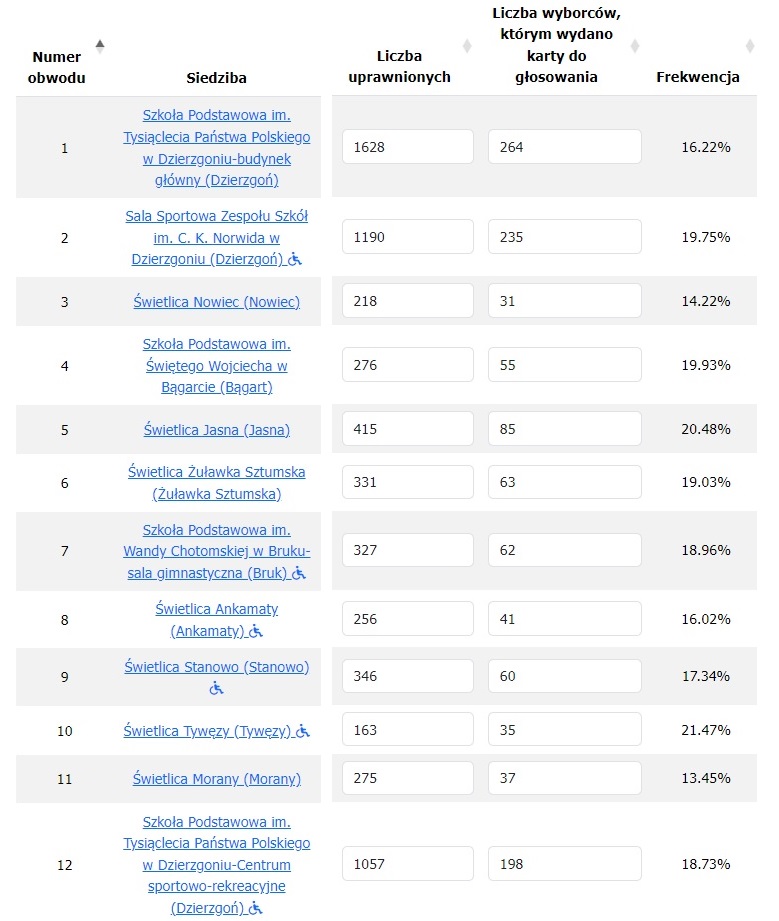The width and height of the screenshot is (779, 921).
Task: Click the 198 ballots issued field
Action: [565, 863]
